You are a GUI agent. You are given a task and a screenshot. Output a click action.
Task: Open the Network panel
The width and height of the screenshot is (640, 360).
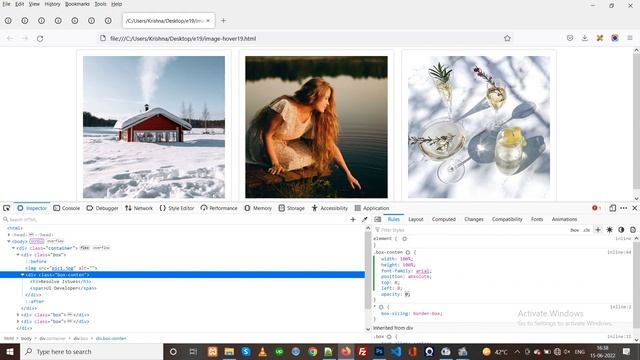(139, 208)
